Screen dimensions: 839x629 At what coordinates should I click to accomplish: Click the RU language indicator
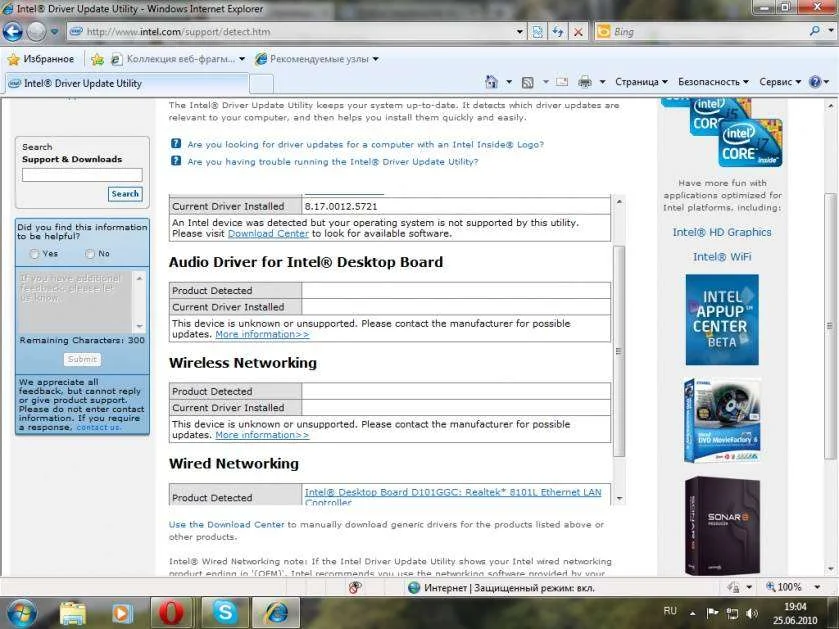click(x=670, y=611)
